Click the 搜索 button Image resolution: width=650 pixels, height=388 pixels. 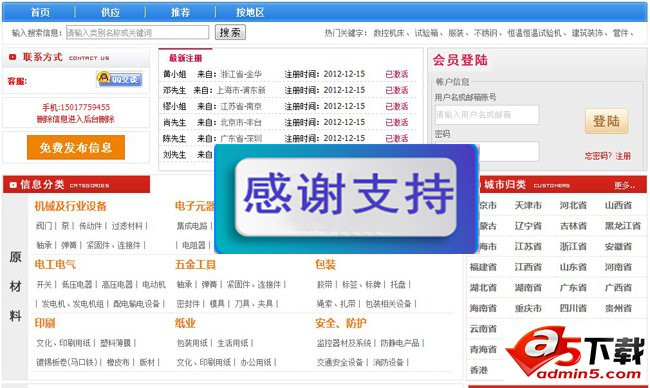click(230, 32)
